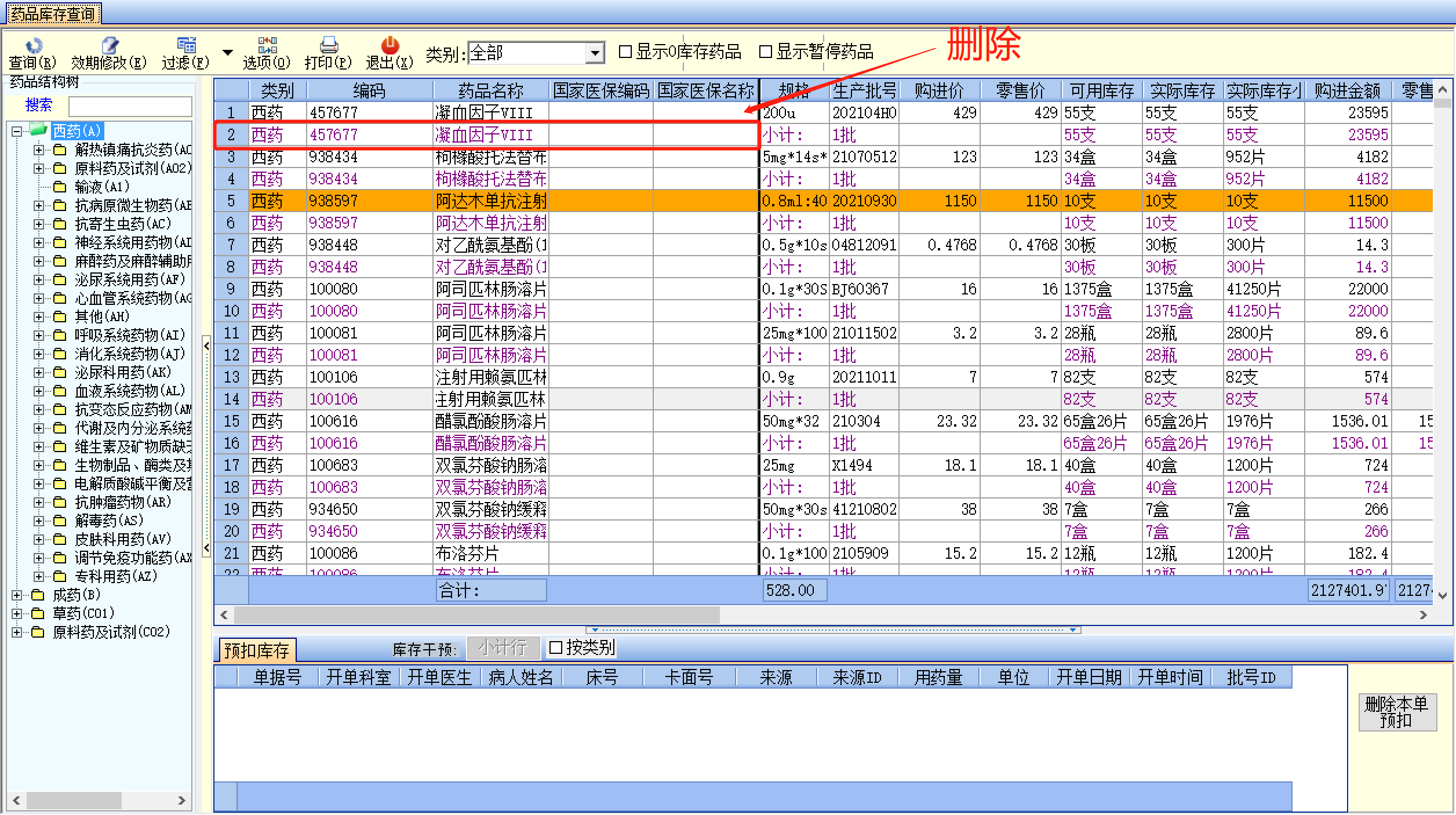The image size is (1456, 815).
Task: Check the 按类别 checkbox
Action: (555, 647)
